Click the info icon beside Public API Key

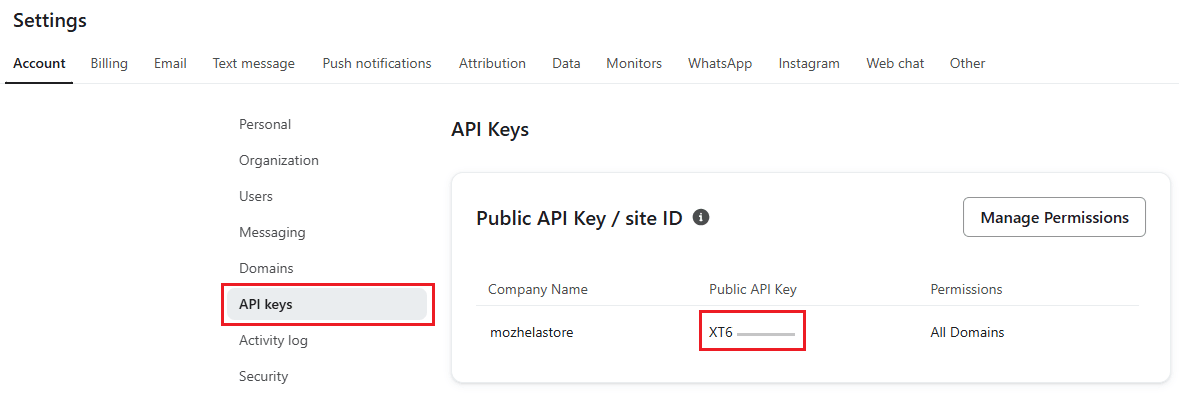click(x=701, y=217)
